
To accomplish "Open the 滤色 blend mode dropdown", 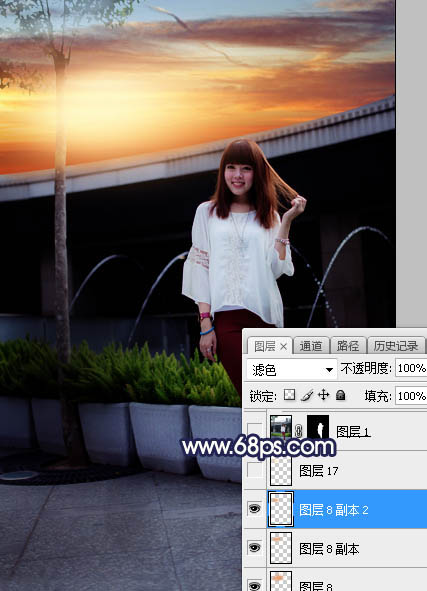I will 291,370.
